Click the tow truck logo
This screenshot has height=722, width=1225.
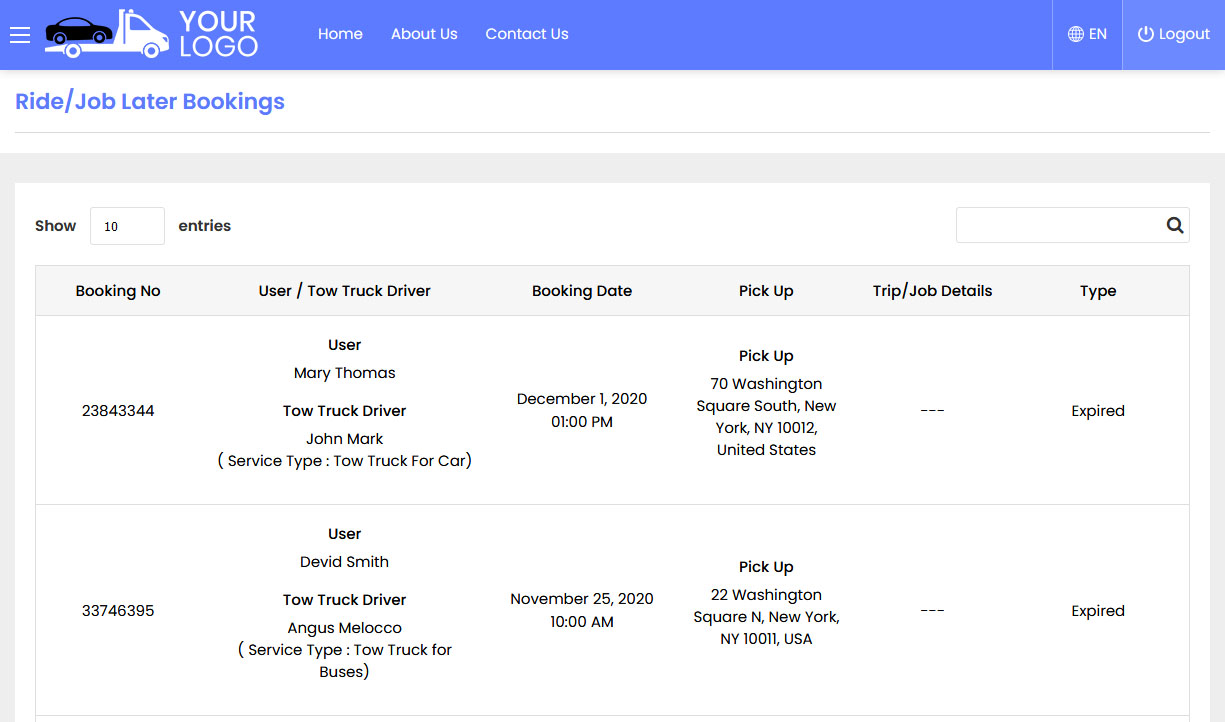click(150, 34)
